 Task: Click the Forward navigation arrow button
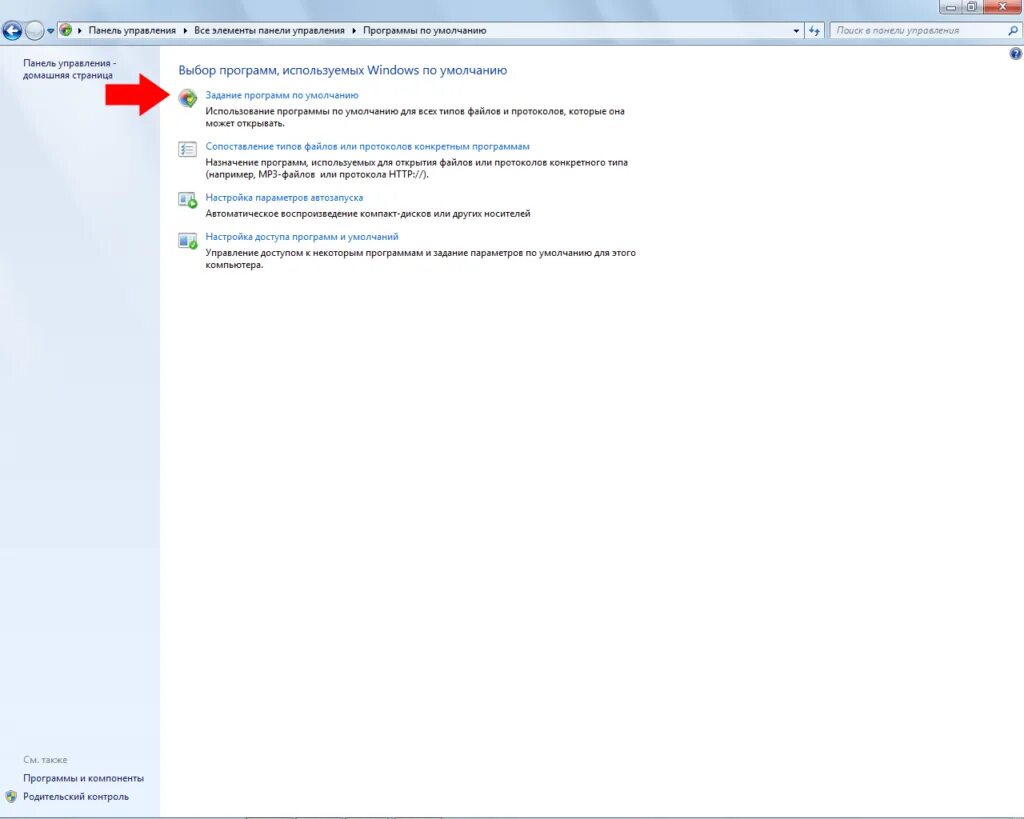[34, 30]
